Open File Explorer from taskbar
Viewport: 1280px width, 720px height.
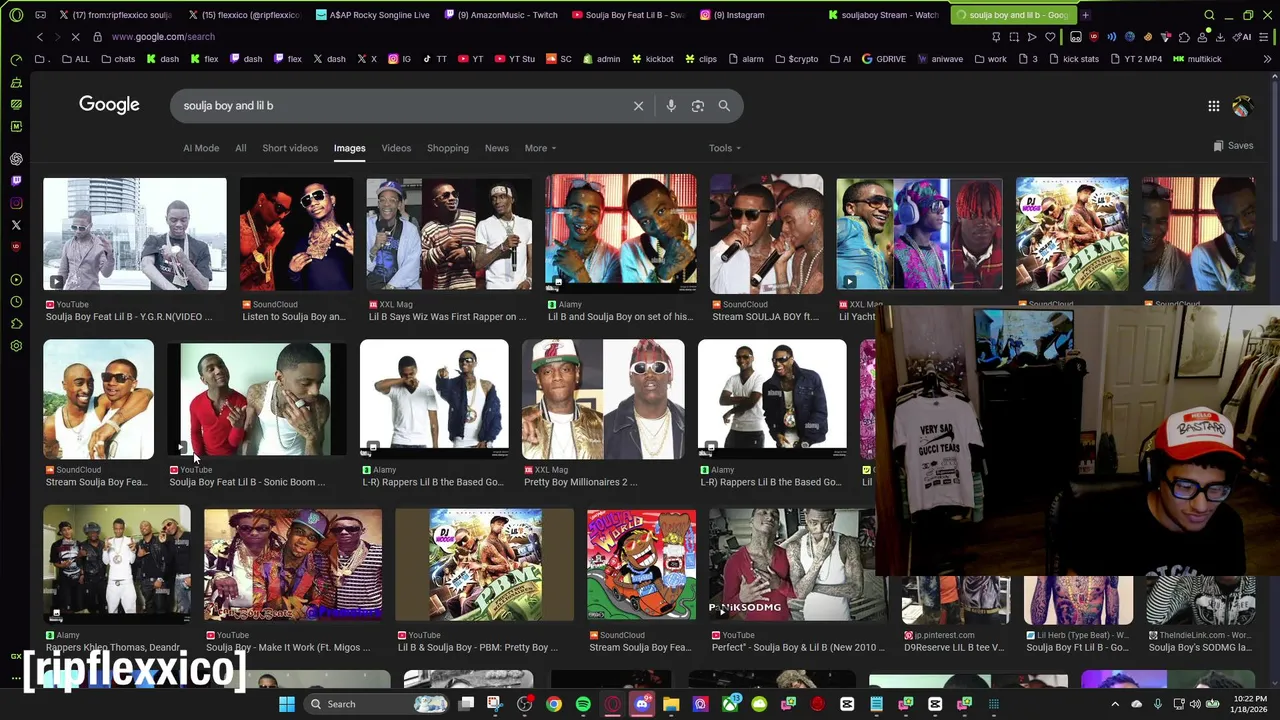(671, 704)
